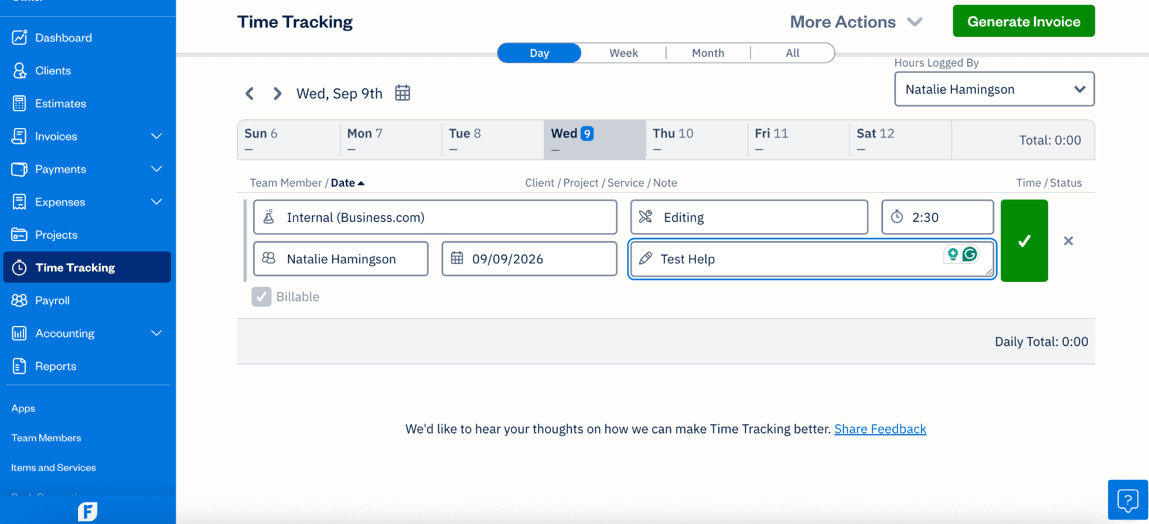Image resolution: width=1149 pixels, height=524 pixels.
Task: Select Sat 12 in the week strip
Action: (x=901, y=140)
